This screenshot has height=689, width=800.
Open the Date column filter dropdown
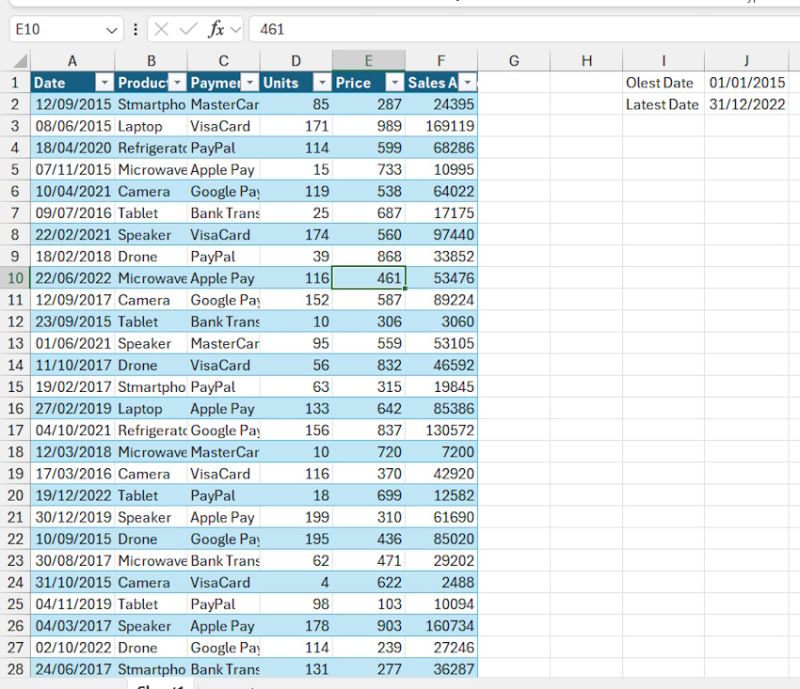(106, 82)
